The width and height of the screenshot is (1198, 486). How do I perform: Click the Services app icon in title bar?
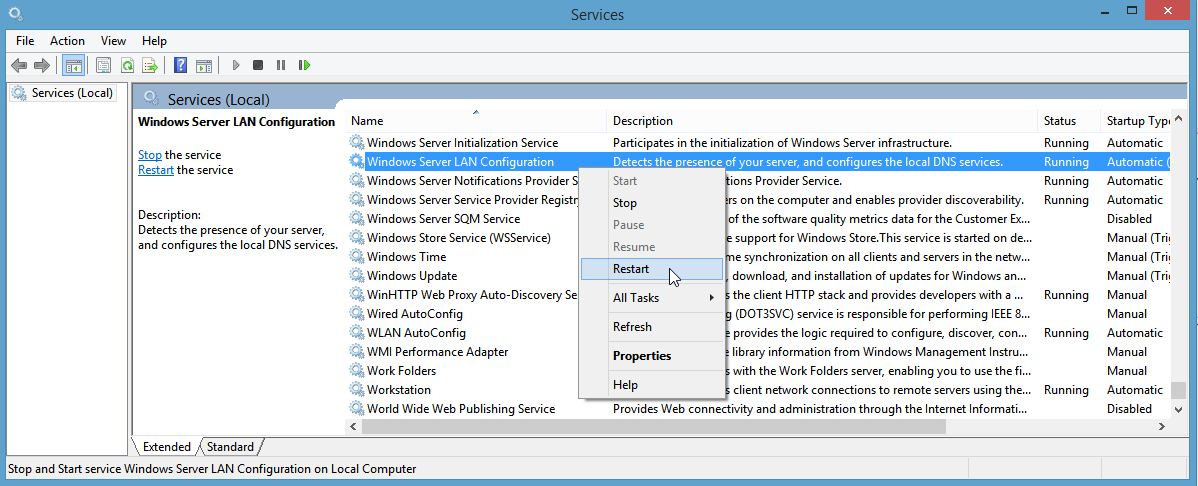(x=15, y=14)
